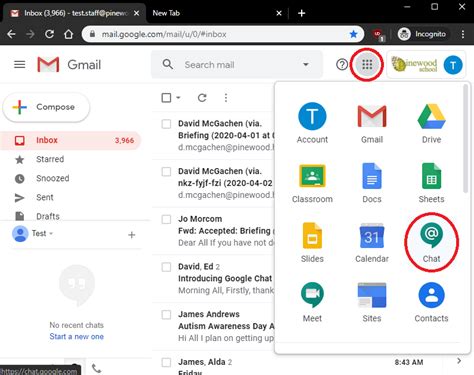Tick the select-all checkbox above inbox

[166, 98]
